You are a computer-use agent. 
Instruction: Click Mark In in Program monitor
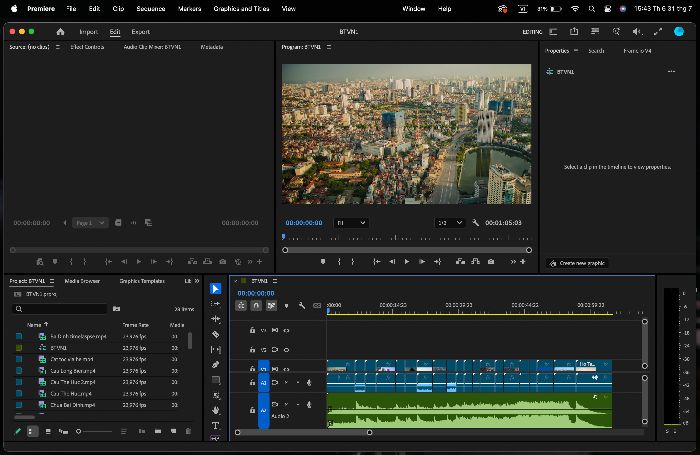[339, 262]
